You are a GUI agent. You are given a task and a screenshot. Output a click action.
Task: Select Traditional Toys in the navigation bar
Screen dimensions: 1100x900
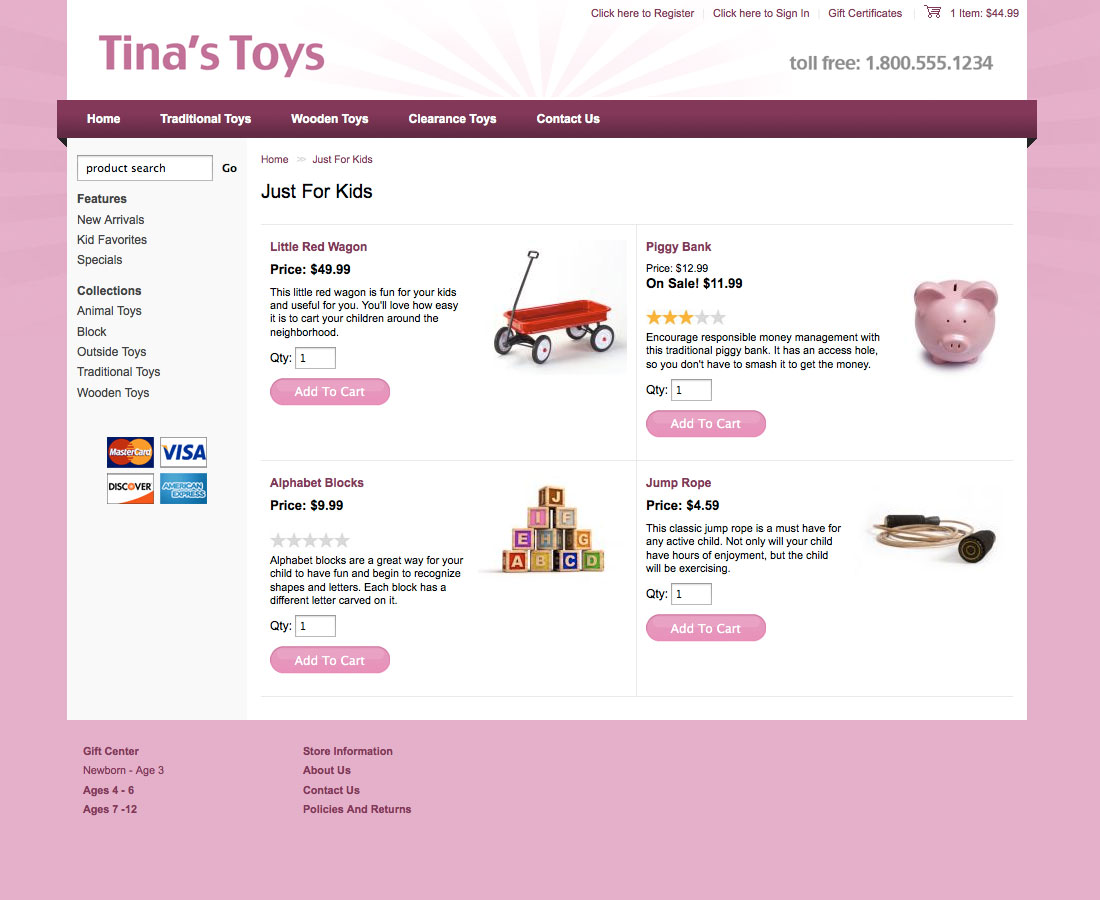point(206,119)
